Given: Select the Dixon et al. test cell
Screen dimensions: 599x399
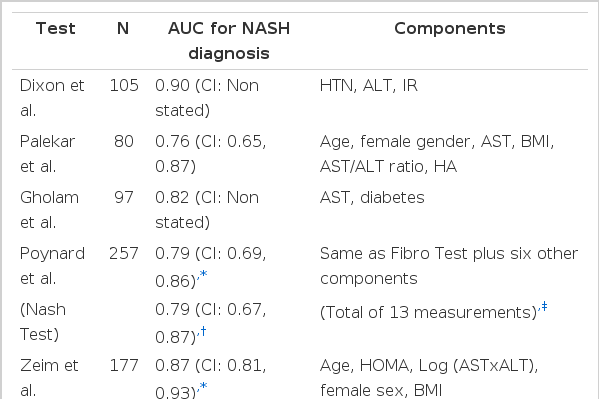Looking at the screenshot, I should tap(52, 98).
